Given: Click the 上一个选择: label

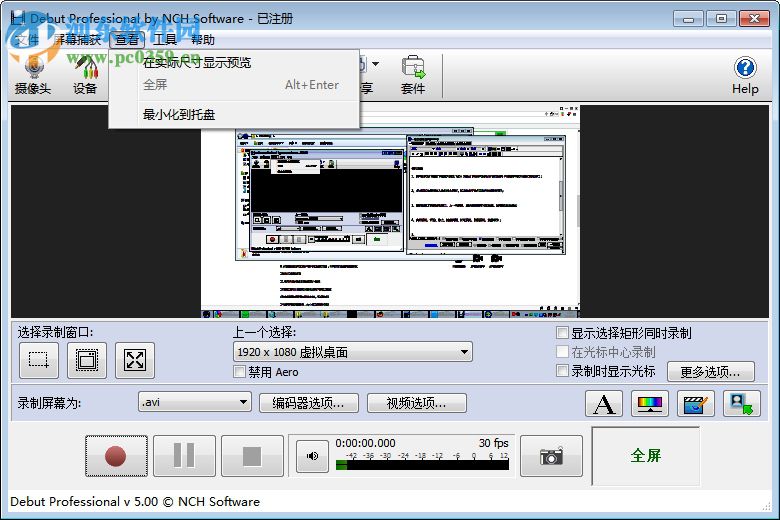Looking at the screenshot, I should pos(265,332).
